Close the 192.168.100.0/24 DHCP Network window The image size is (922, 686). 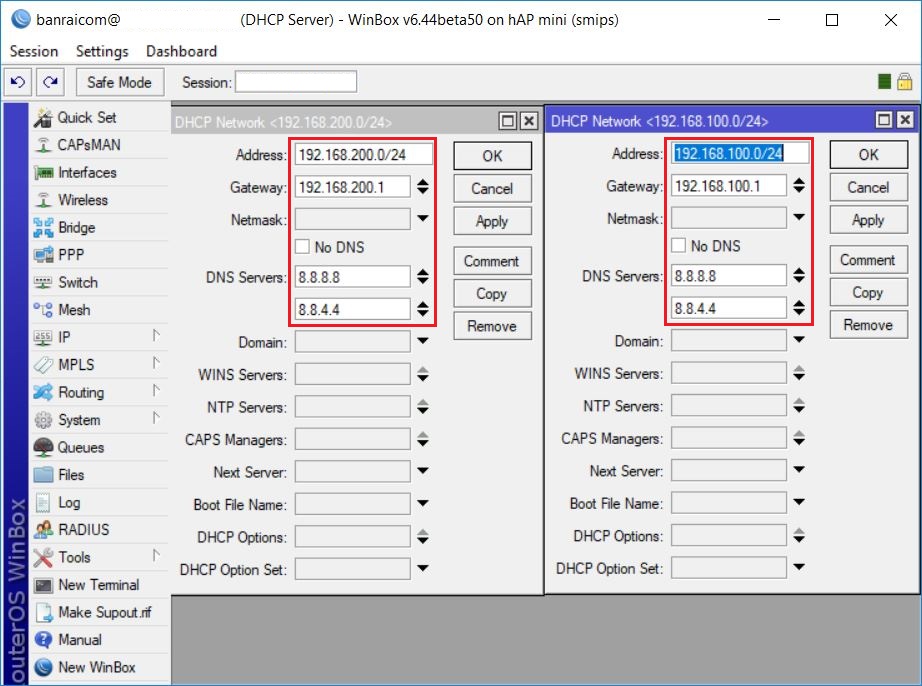pyautogui.click(x=906, y=120)
